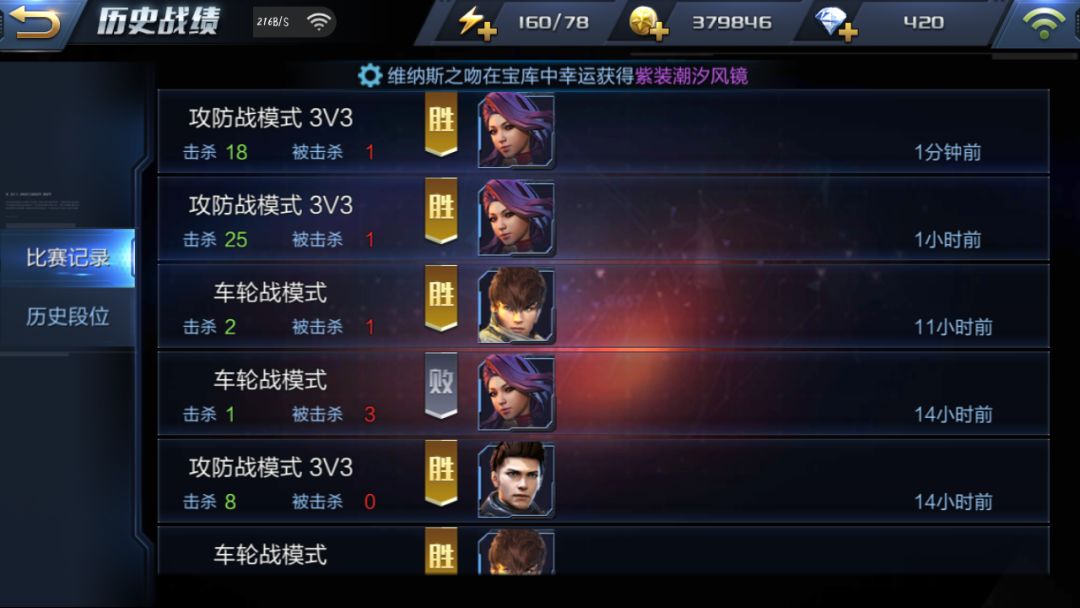Tap the orange back arrow
Screen dimensions: 1080x608
click(x=34, y=22)
